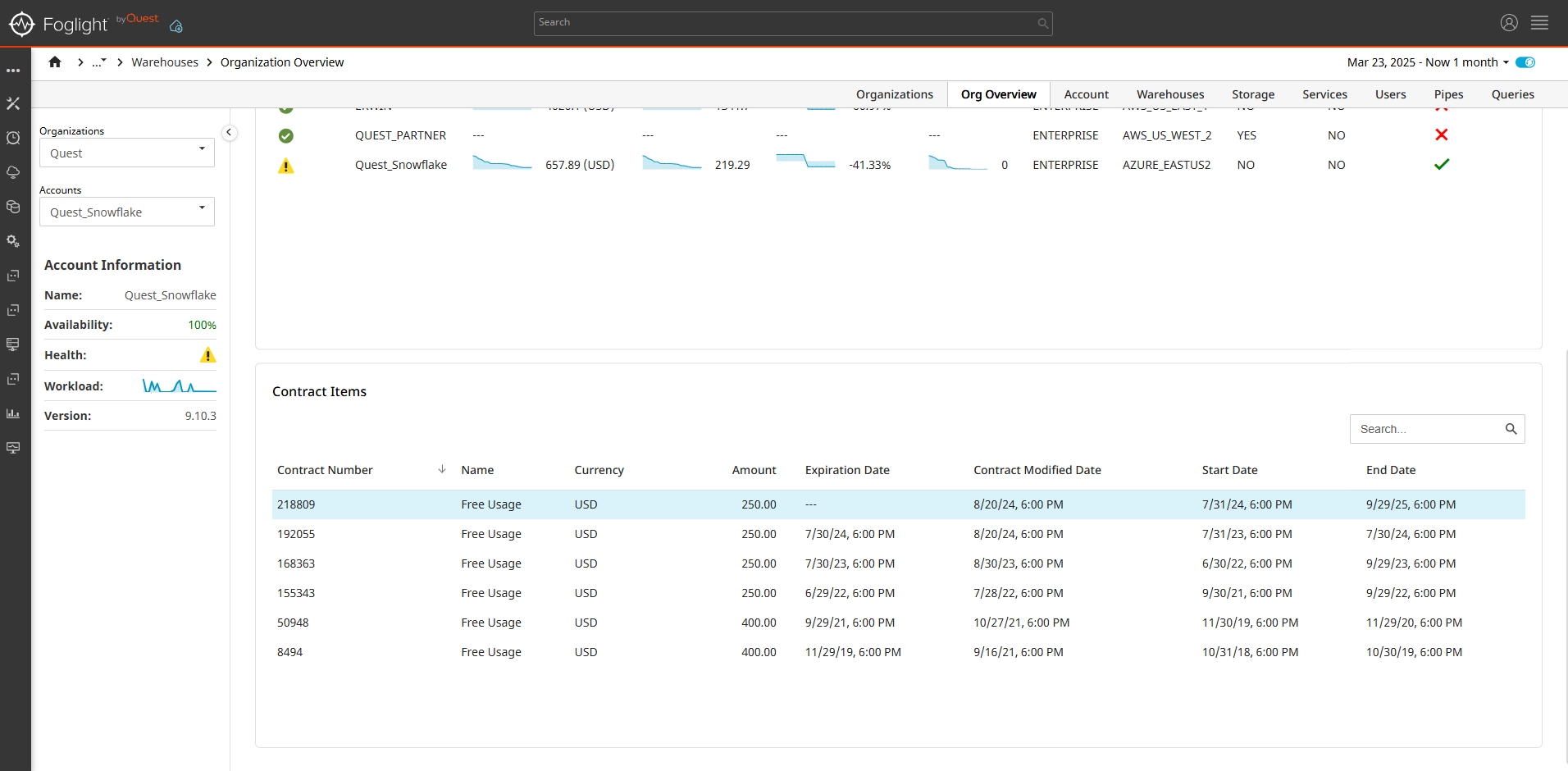This screenshot has height=771, width=1568.
Task: Open the bar chart sidebar icon
Action: 13,413
